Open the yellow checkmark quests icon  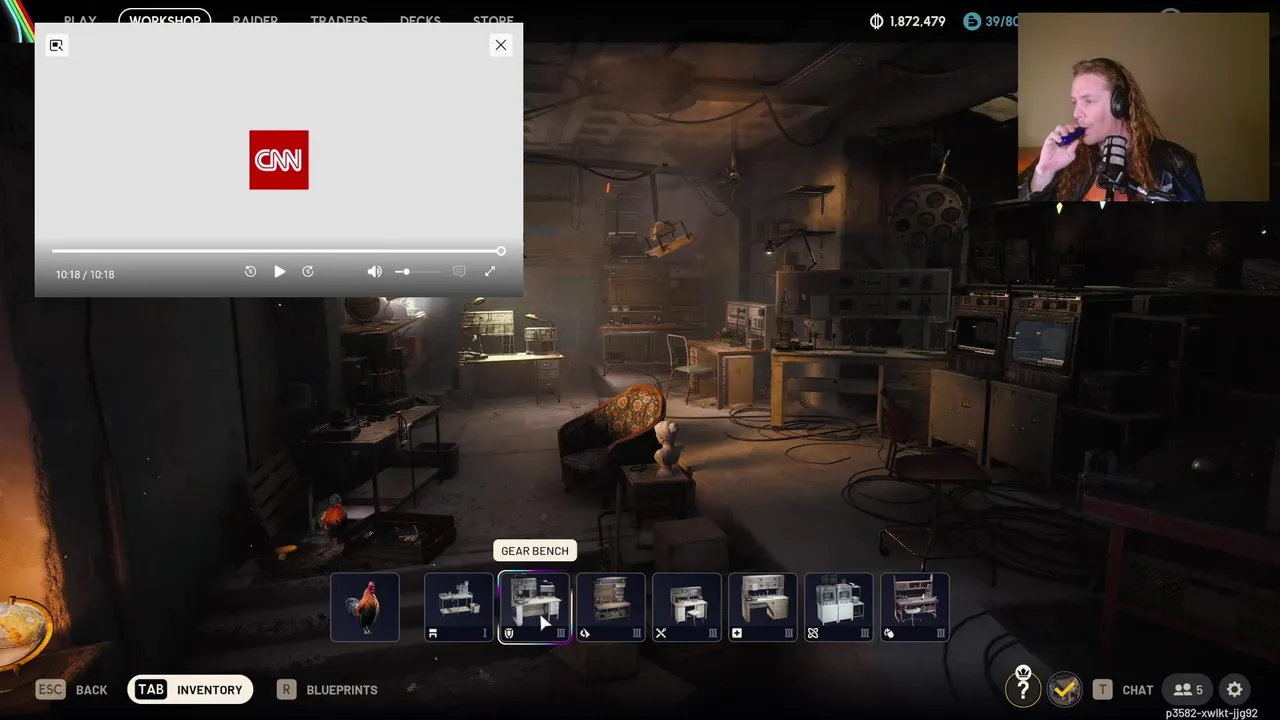click(x=1065, y=689)
